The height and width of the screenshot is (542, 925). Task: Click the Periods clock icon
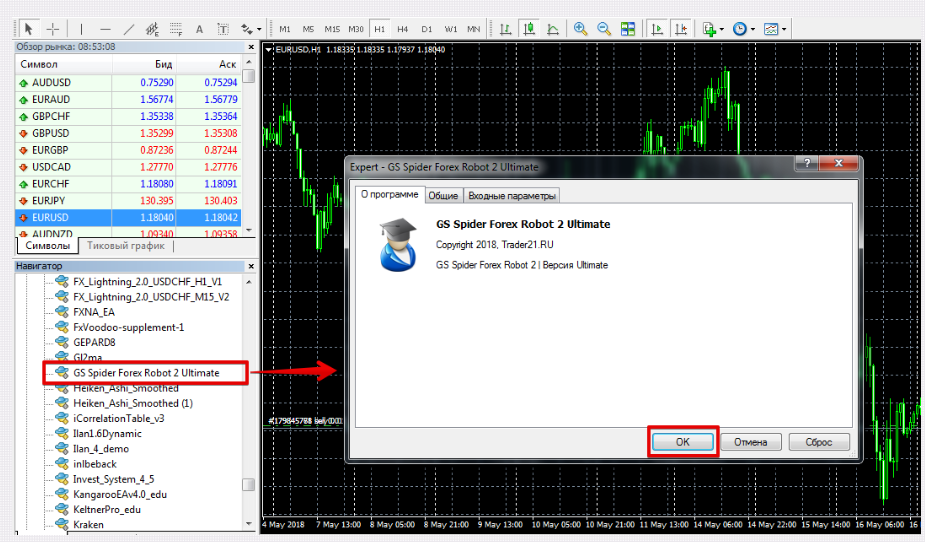(740, 29)
